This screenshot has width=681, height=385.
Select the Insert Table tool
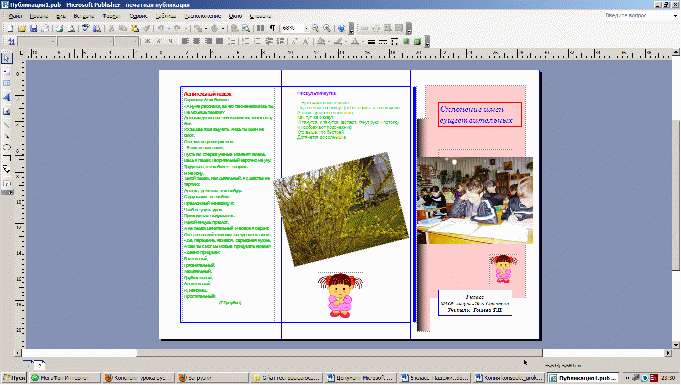(7, 83)
